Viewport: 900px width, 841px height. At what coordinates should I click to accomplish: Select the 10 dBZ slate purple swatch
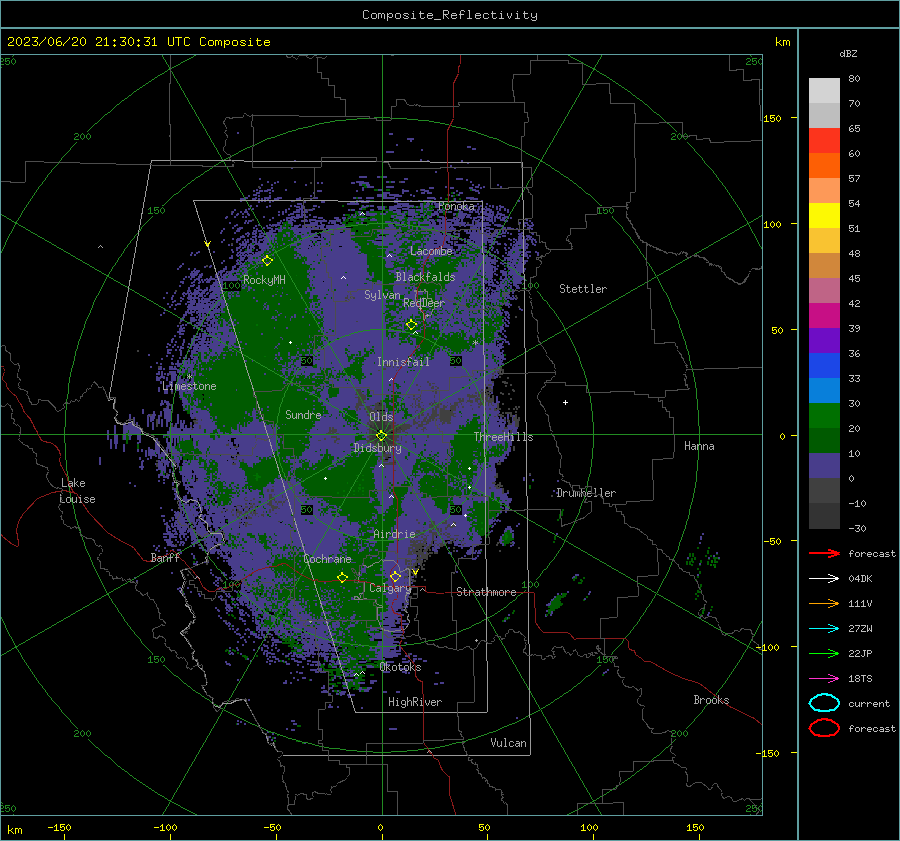pyautogui.click(x=824, y=466)
